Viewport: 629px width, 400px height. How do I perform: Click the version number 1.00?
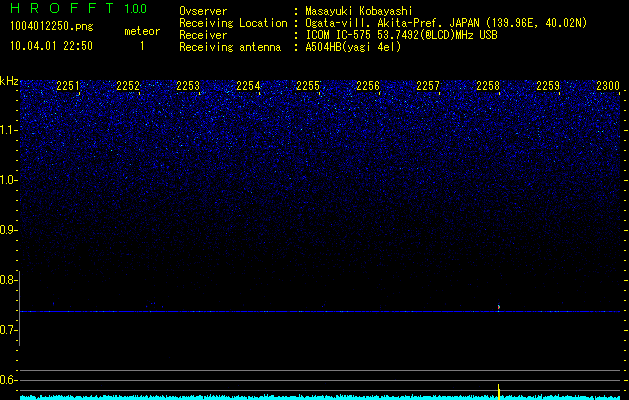pyautogui.click(x=135, y=9)
